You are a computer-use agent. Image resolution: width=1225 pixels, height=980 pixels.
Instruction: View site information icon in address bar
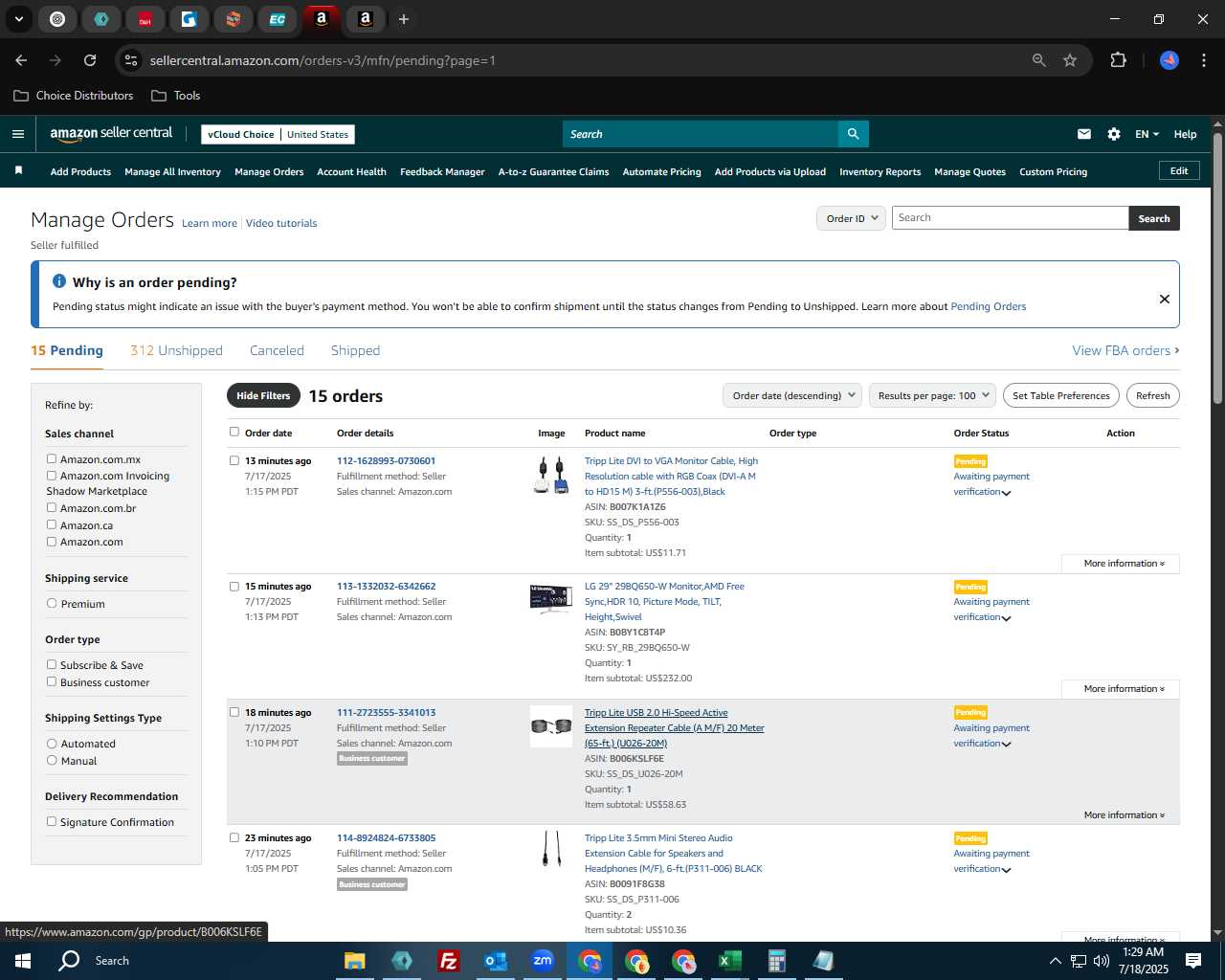(131, 60)
